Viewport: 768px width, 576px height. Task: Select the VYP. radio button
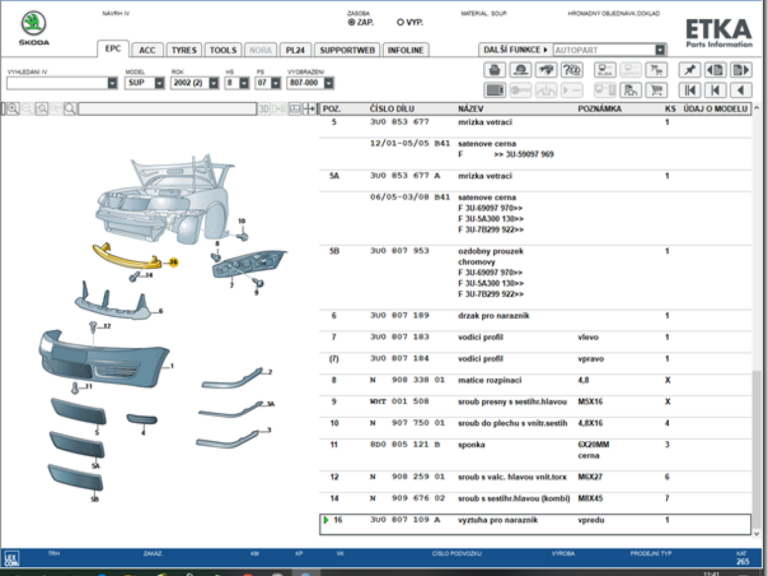(x=401, y=21)
